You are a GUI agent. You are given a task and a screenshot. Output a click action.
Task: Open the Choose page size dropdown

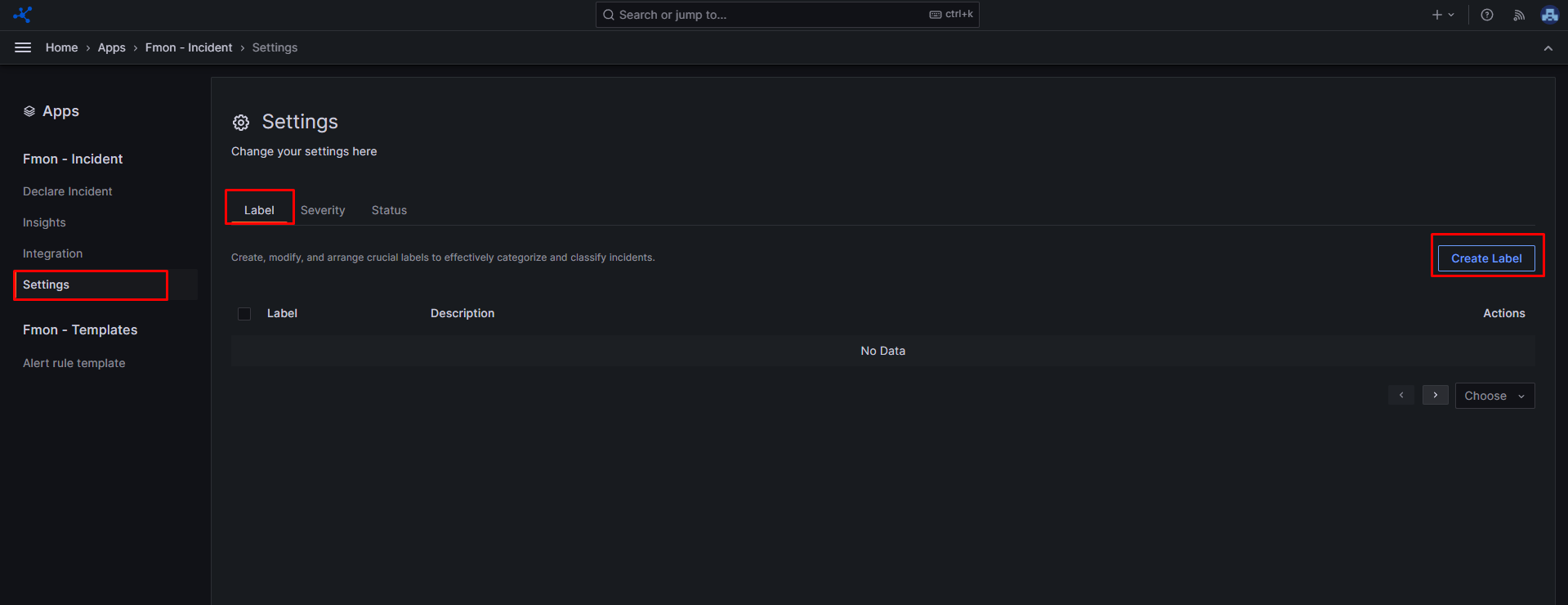pyautogui.click(x=1494, y=396)
